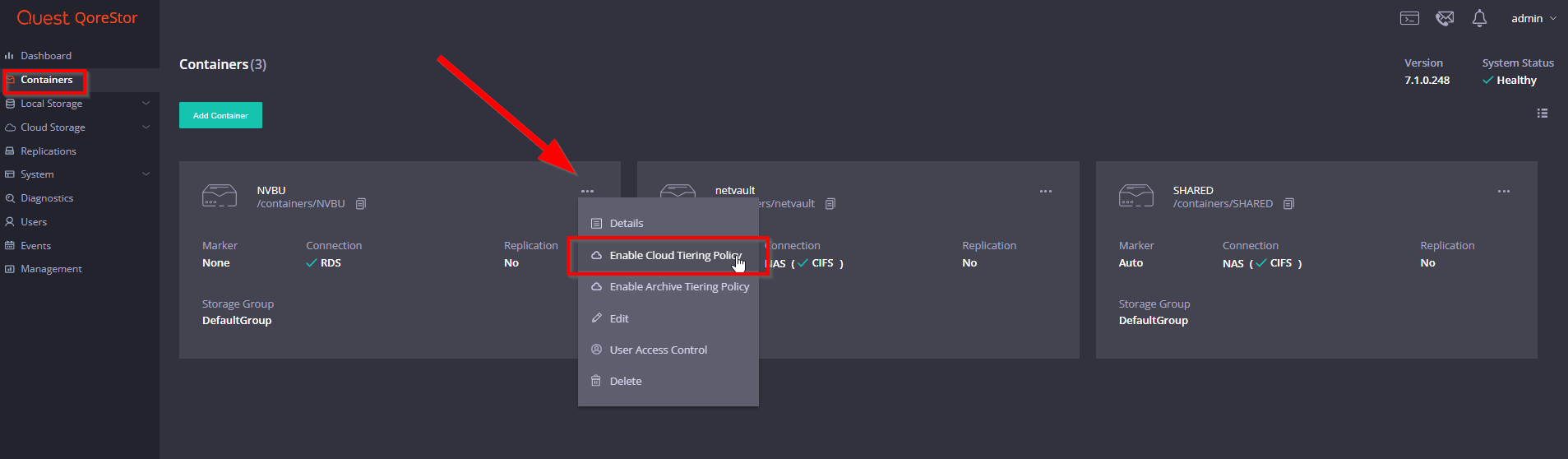Click the Delete trash icon

pyautogui.click(x=597, y=381)
